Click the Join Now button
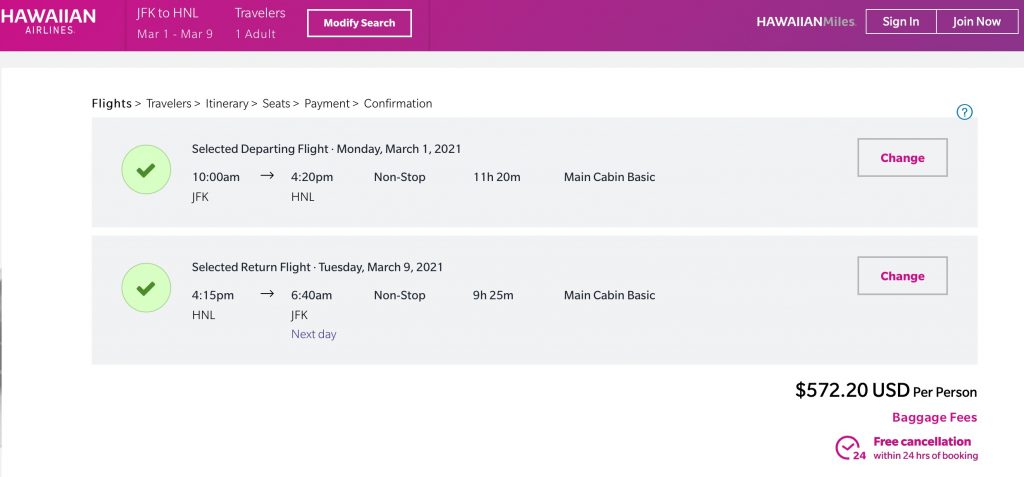The width and height of the screenshot is (1024, 477). (976, 22)
